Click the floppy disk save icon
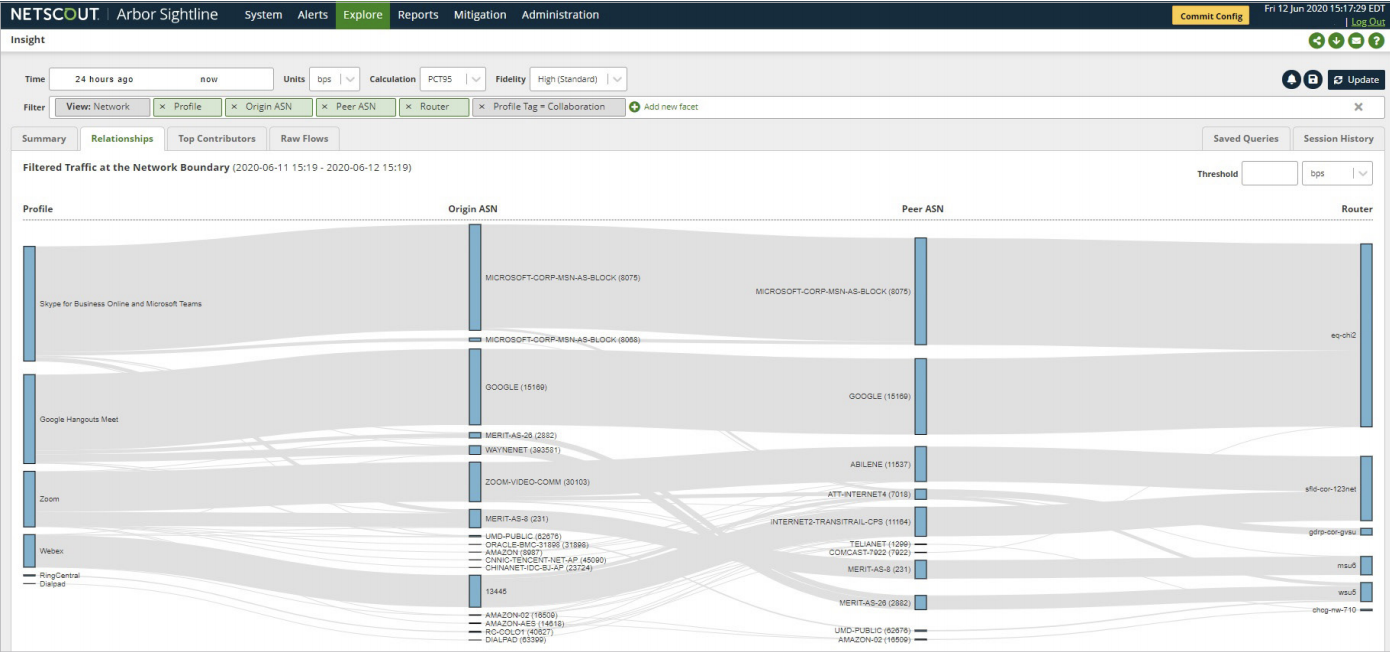Viewport: 1390px width, 652px height. point(1313,80)
